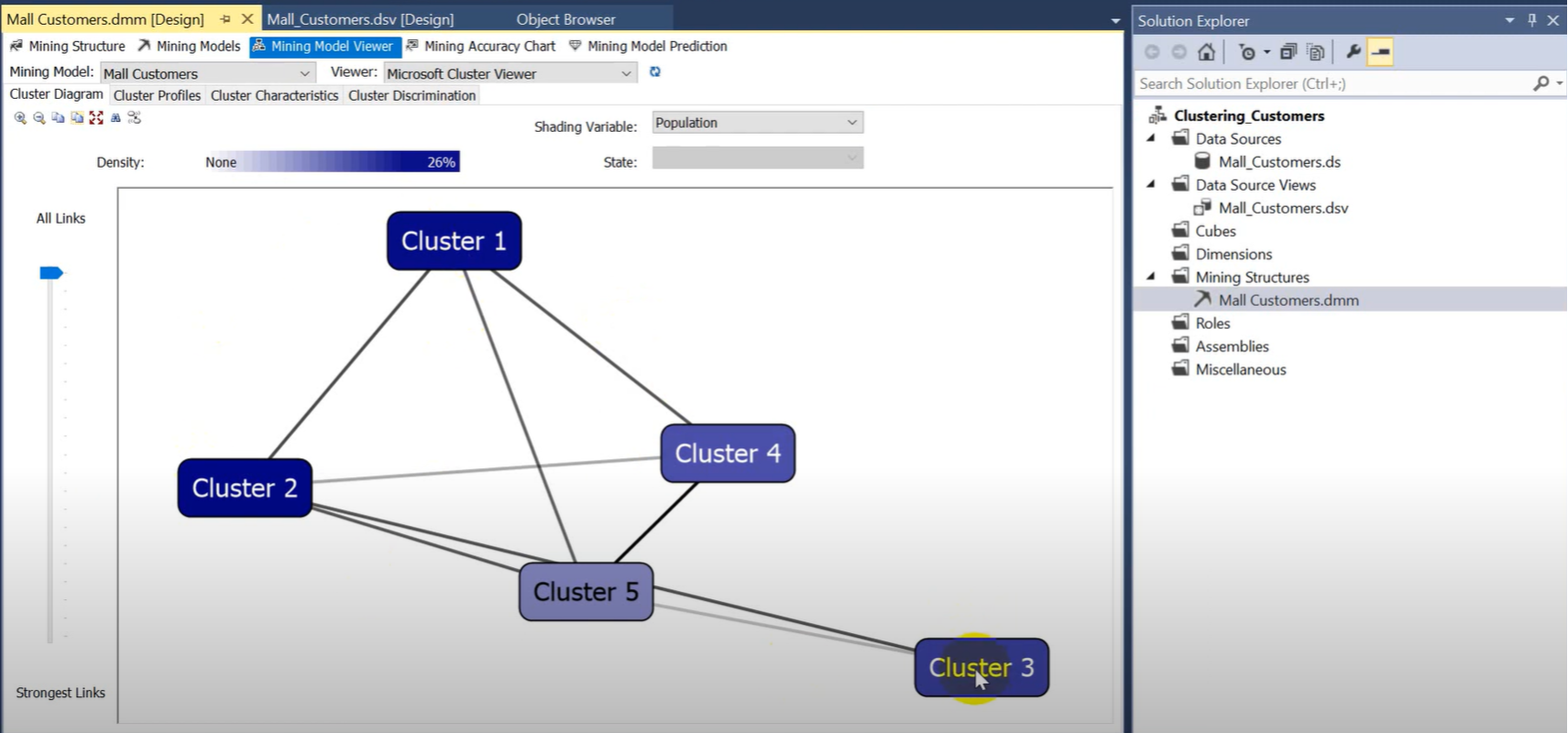This screenshot has height=733, width=1568.
Task: Click the All Links slider handle
Action: coord(51,273)
